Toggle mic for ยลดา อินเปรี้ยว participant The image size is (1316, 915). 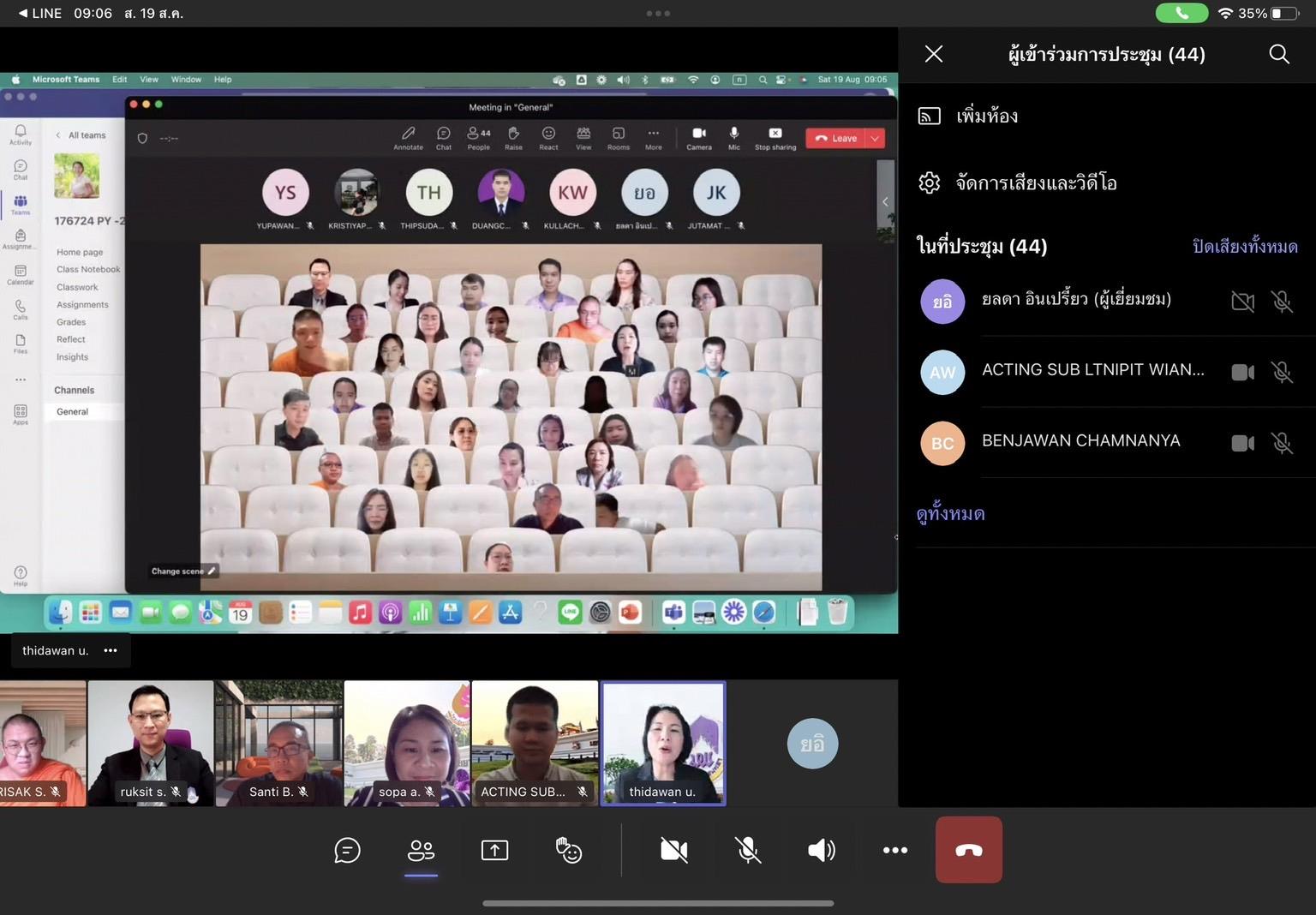tap(1282, 302)
